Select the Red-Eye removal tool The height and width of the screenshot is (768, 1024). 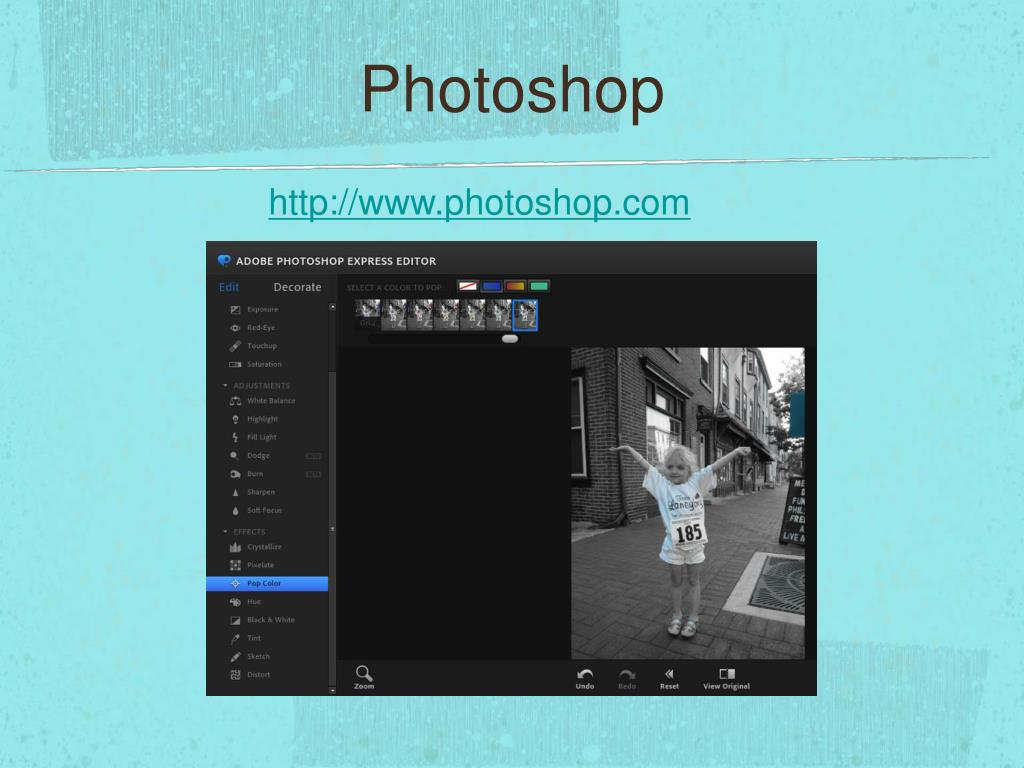(253, 328)
